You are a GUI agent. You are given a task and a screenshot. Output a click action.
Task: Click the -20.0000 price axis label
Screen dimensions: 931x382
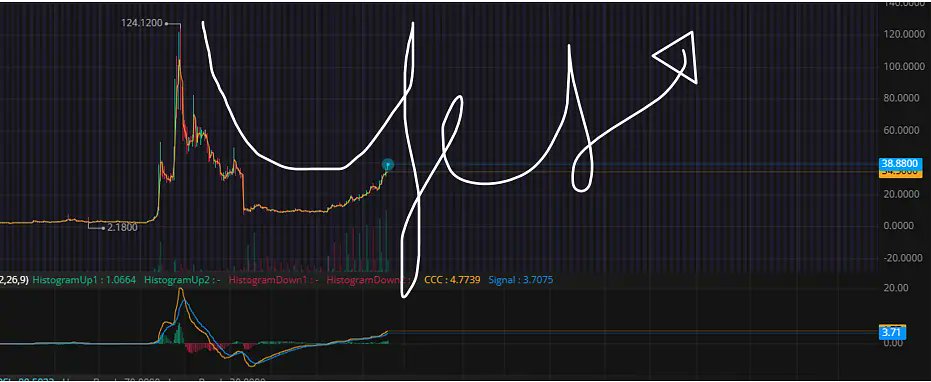[902, 258]
